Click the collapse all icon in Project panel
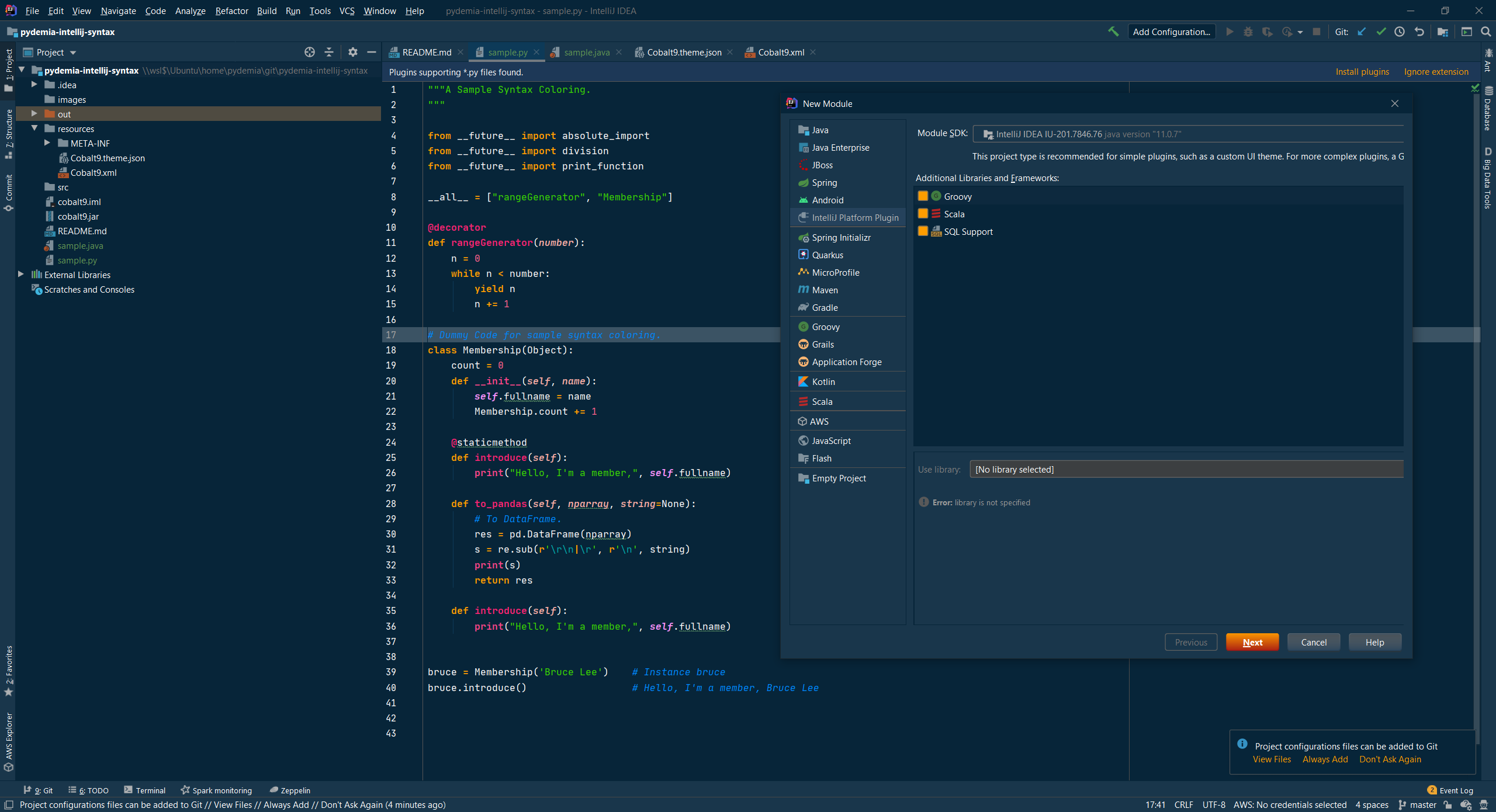Viewport: 1496px width, 812px height. point(329,52)
